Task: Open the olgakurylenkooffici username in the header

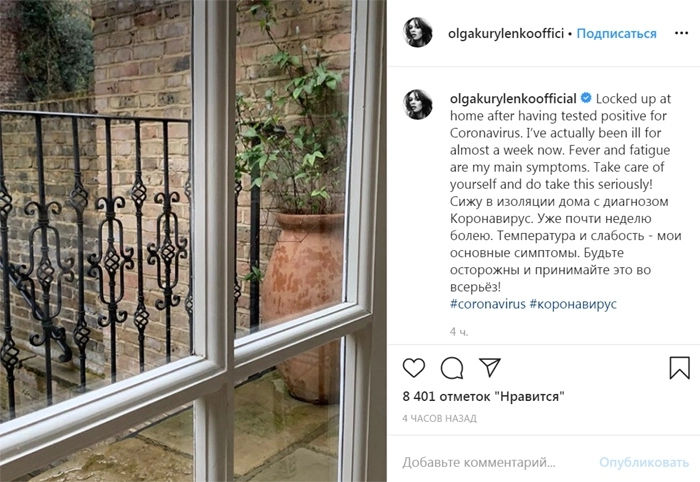Action: click(x=506, y=33)
